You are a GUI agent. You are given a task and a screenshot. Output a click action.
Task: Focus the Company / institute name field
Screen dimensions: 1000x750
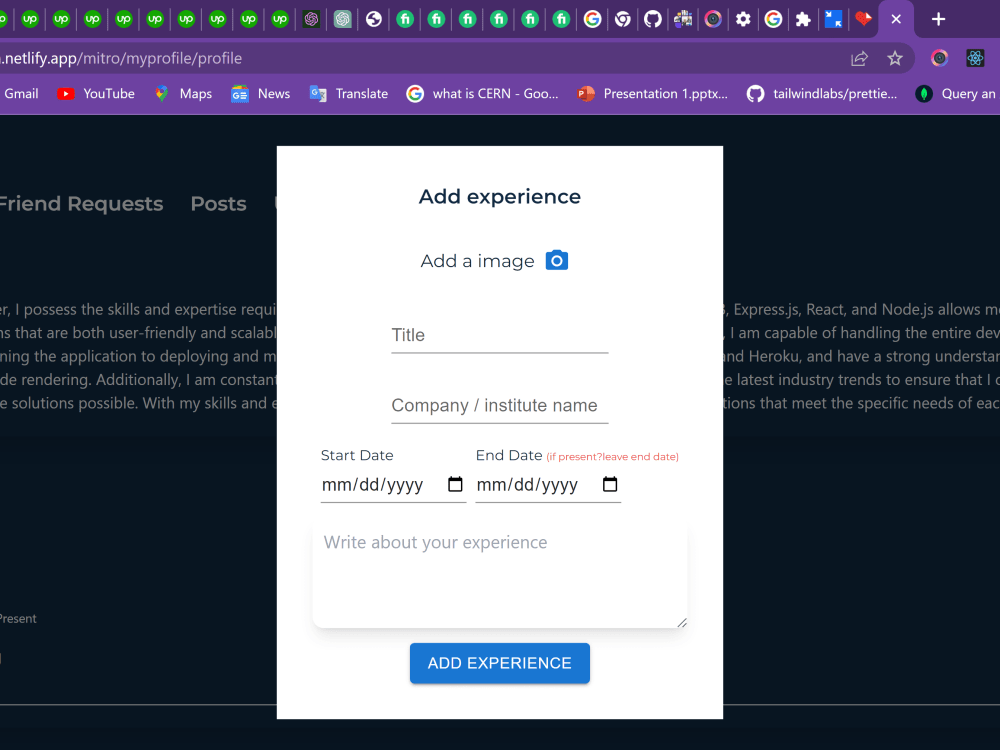pyautogui.click(x=499, y=406)
